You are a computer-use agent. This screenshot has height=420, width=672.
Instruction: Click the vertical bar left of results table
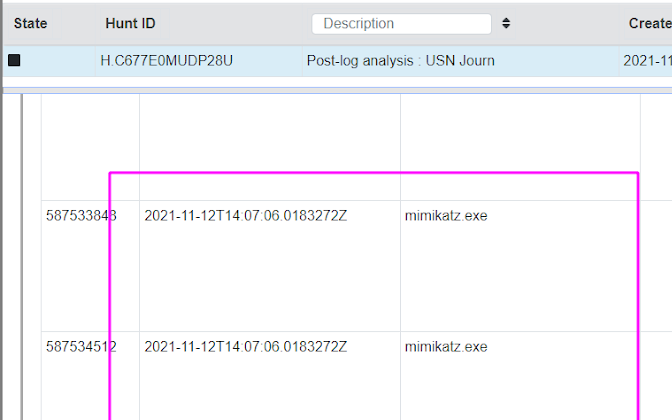click(22, 250)
